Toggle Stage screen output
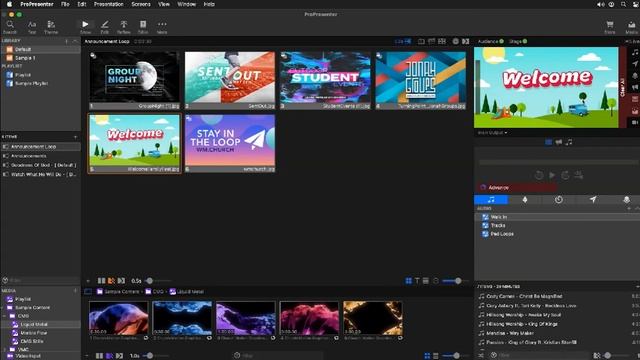640x360 pixels. tap(518, 41)
